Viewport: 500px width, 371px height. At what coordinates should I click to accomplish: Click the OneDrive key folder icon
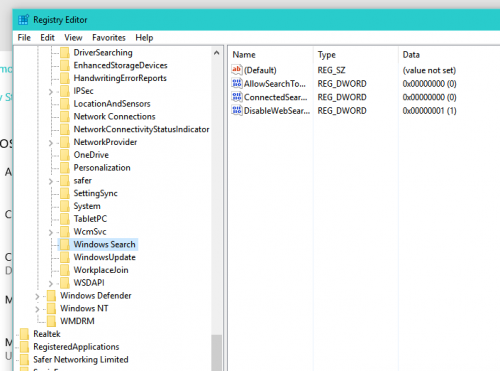click(x=65, y=155)
